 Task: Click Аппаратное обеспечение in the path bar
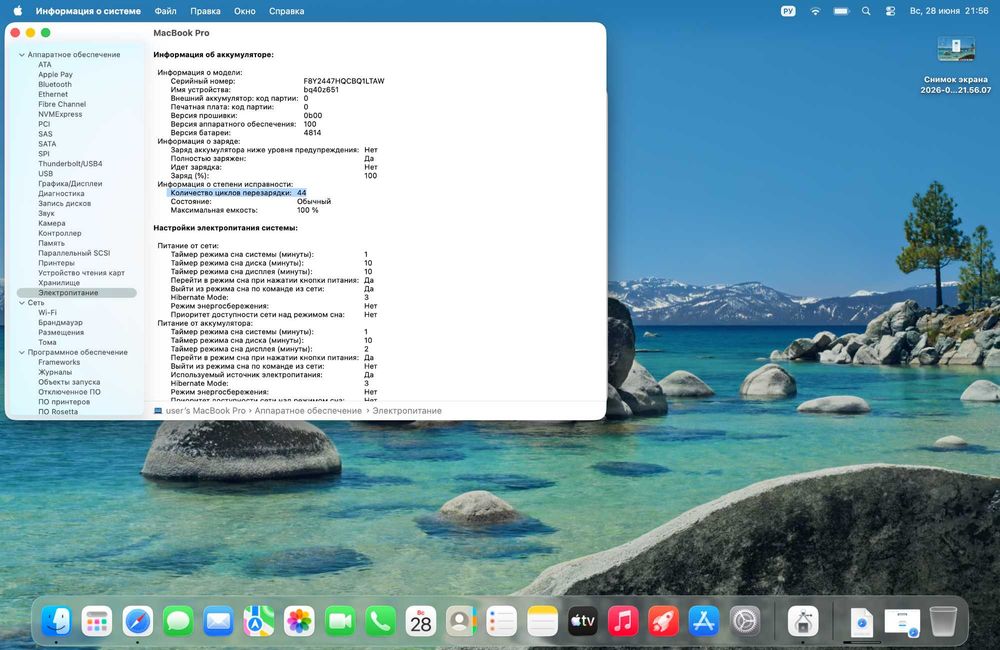click(x=308, y=411)
